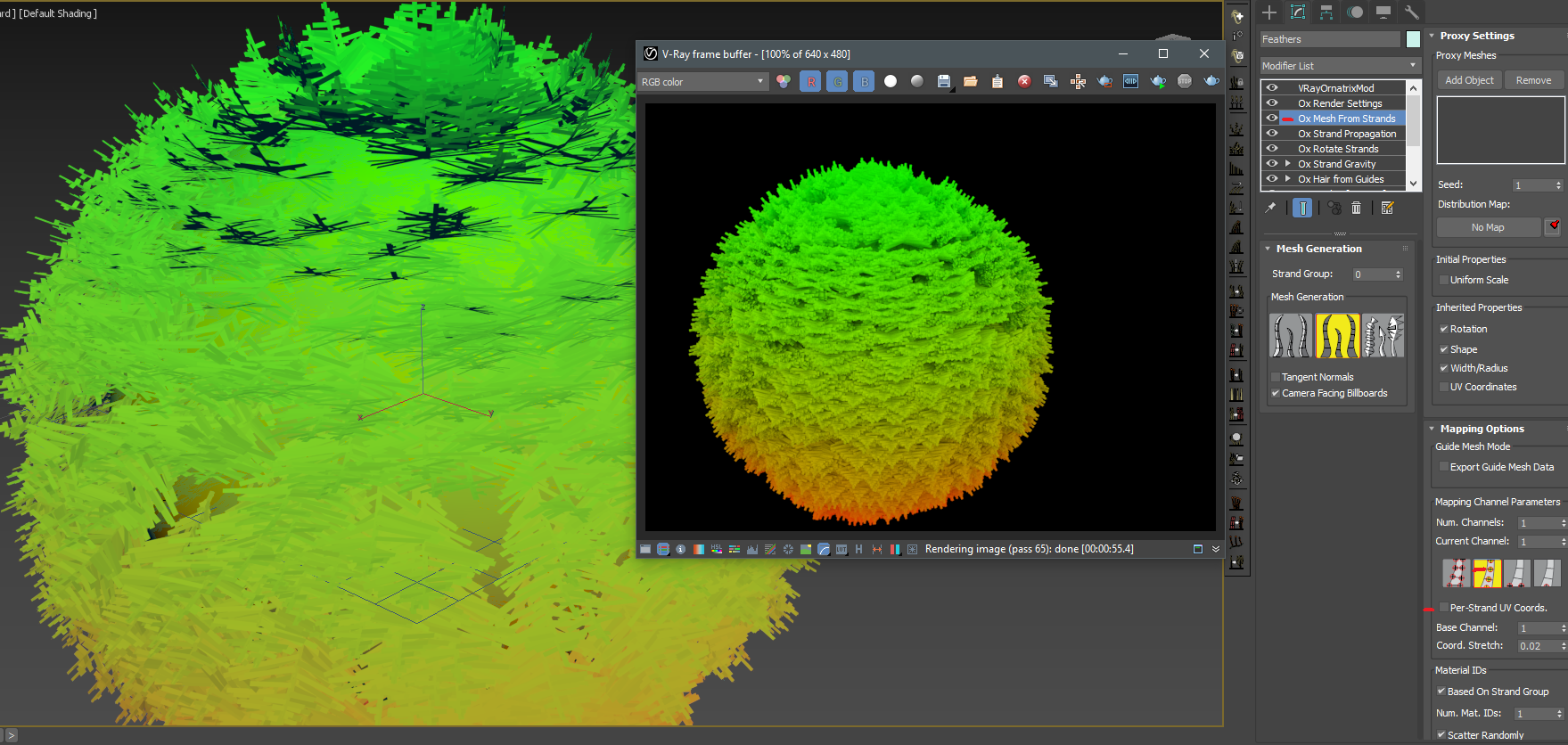Switch to the Hierarchy panel tab

(1326, 12)
